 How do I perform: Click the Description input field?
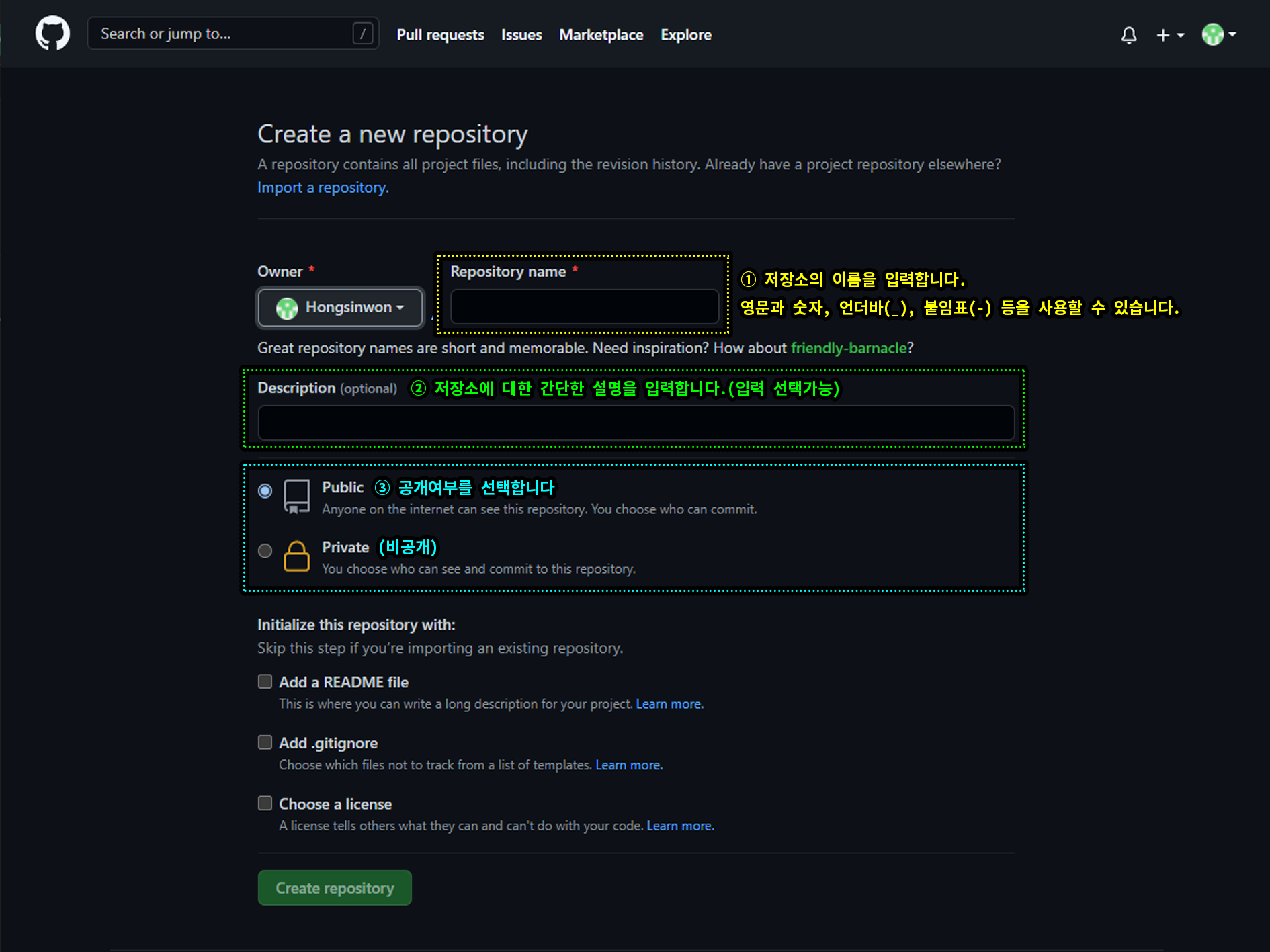(x=636, y=423)
